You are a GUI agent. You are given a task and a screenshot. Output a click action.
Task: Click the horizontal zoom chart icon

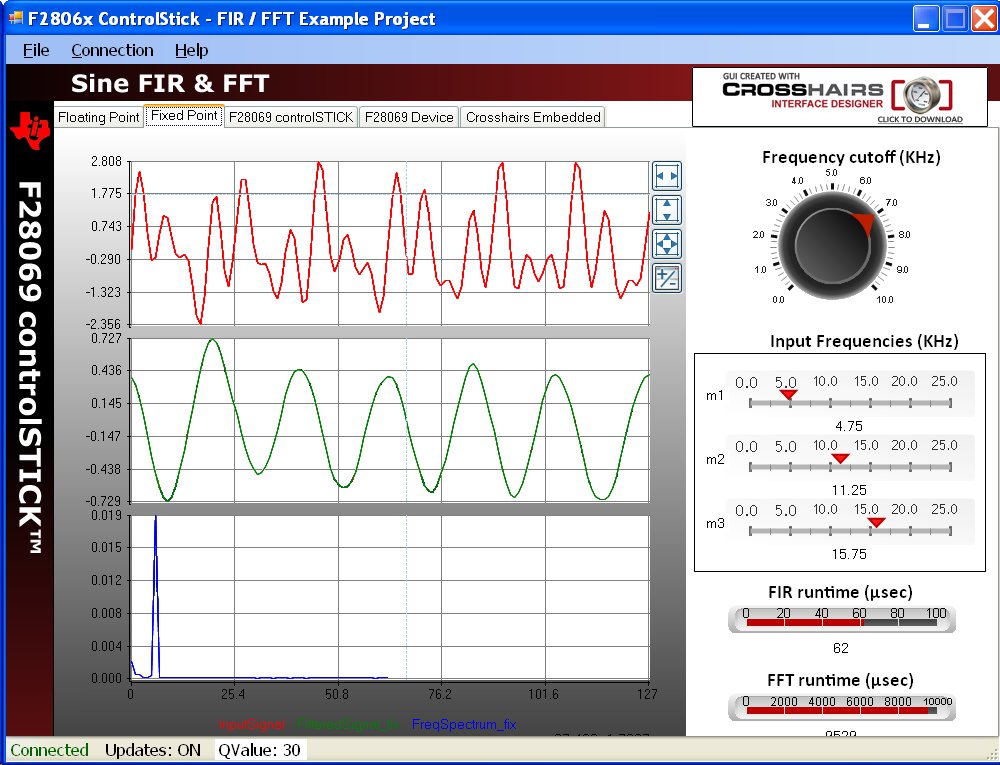[x=667, y=176]
